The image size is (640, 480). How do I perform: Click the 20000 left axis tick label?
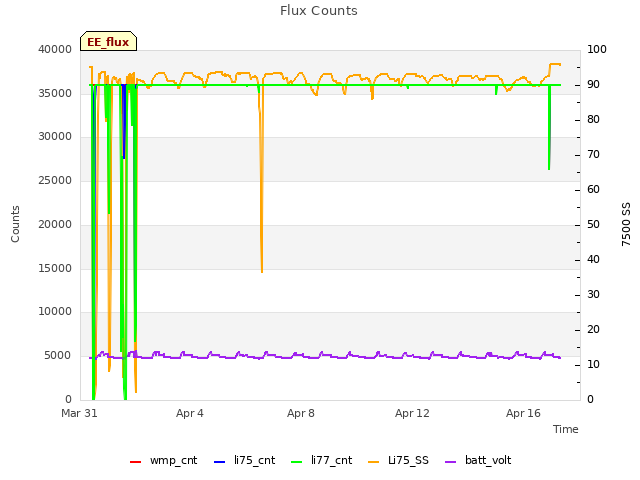coord(55,224)
